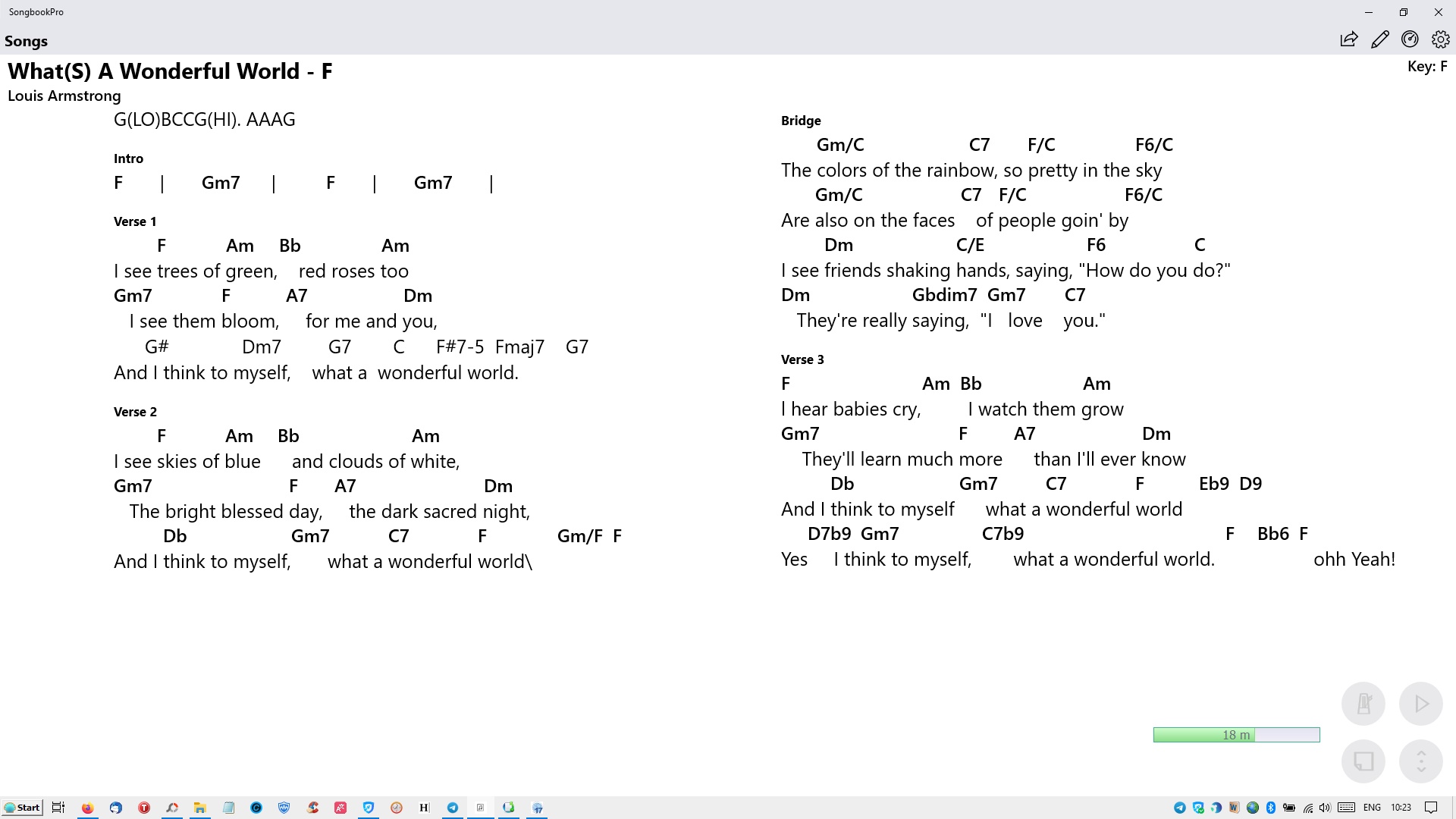Image resolution: width=1456 pixels, height=819 pixels.
Task: Open Notepad icon on taskbar
Action: click(x=228, y=808)
